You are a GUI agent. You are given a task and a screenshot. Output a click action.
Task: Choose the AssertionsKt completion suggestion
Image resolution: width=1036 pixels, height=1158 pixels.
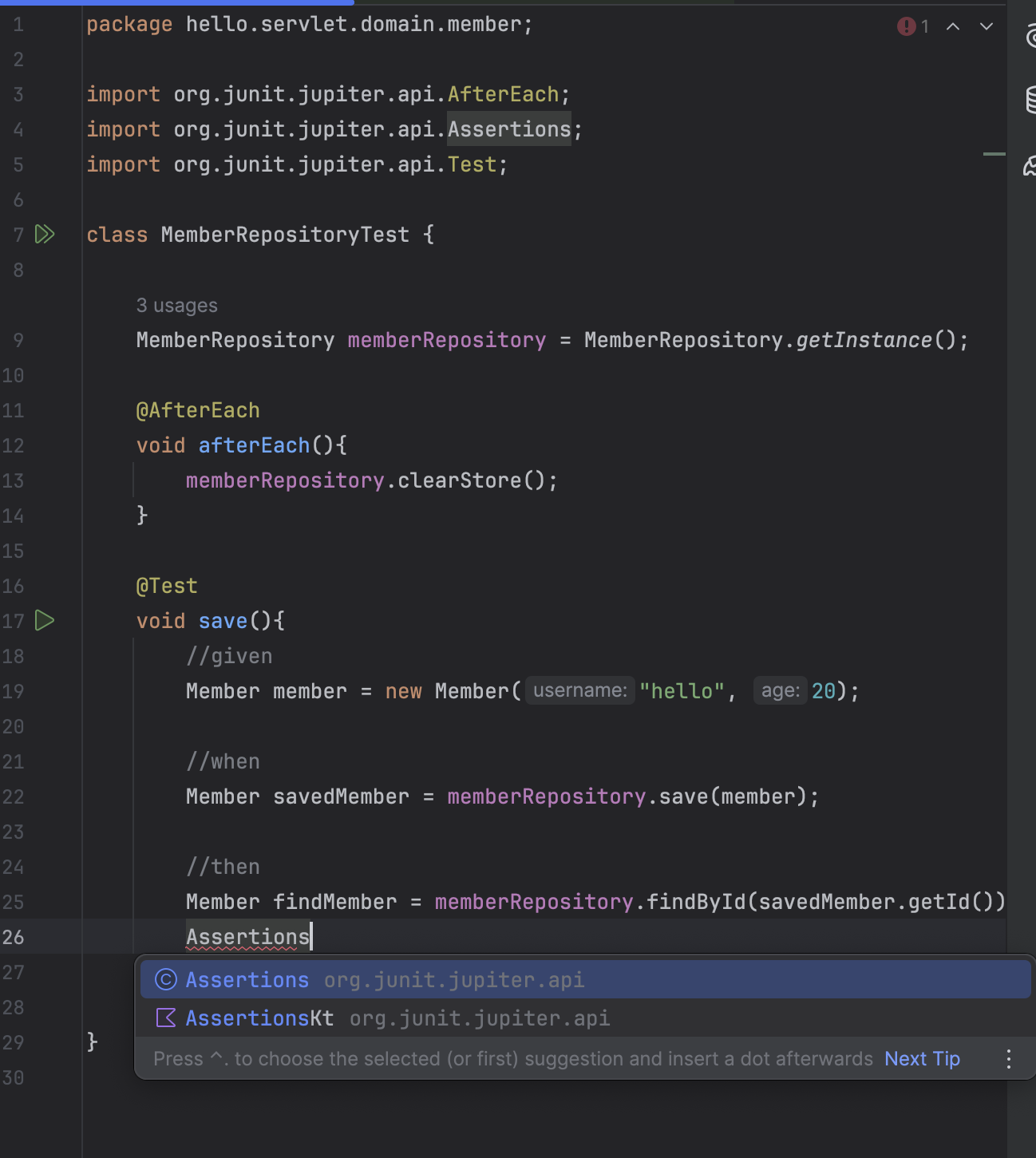click(x=585, y=1018)
